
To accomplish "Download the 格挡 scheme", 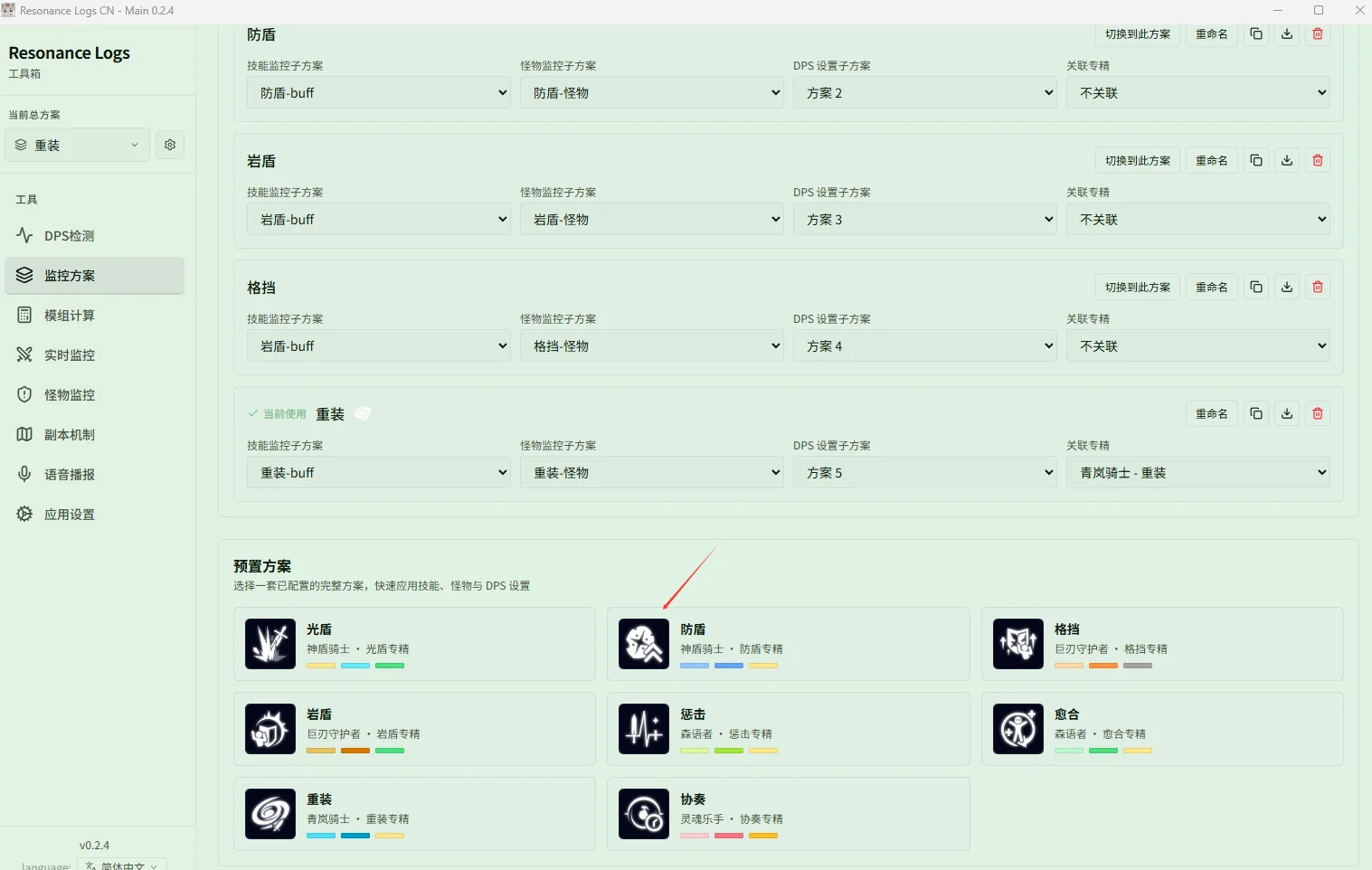I will 1287,287.
